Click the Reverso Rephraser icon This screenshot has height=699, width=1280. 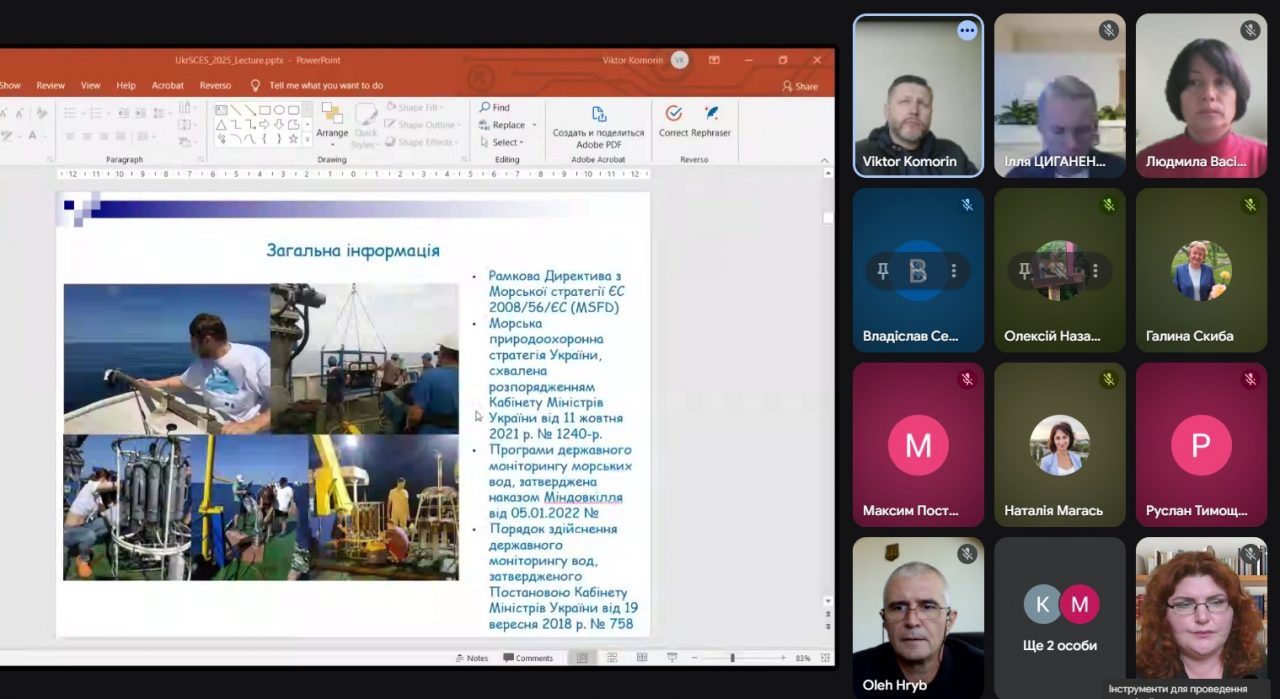pyautogui.click(x=711, y=113)
